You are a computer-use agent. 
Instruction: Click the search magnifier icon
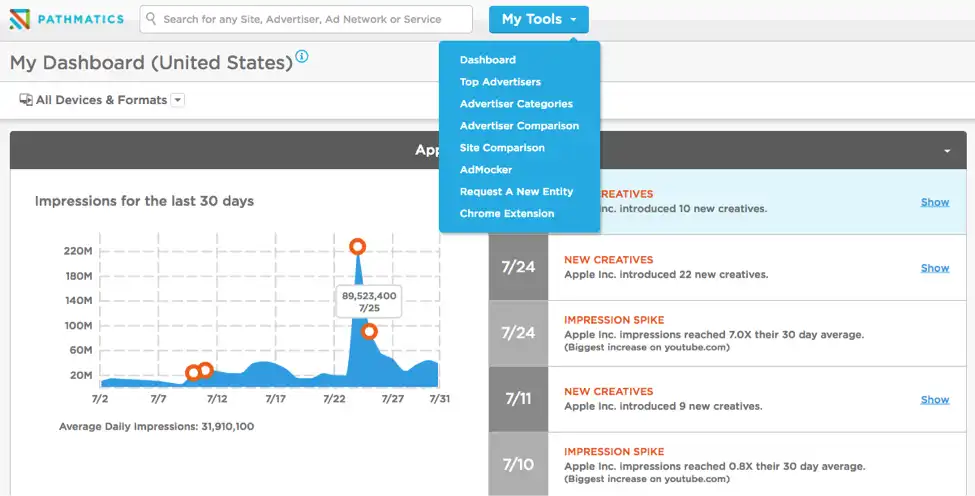pyautogui.click(x=150, y=19)
